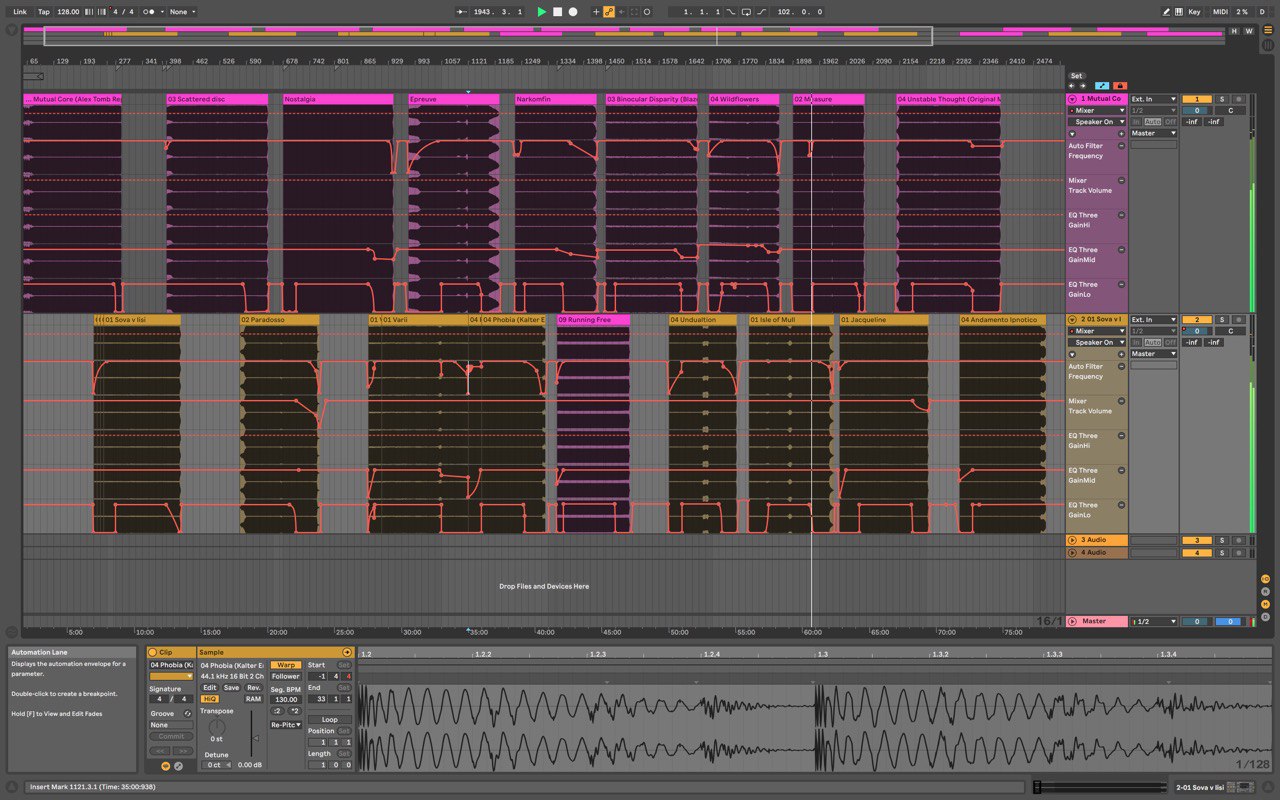Viewport: 1280px width, 800px height.
Task: Solo track 2 with S button
Action: click(1221, 320)
